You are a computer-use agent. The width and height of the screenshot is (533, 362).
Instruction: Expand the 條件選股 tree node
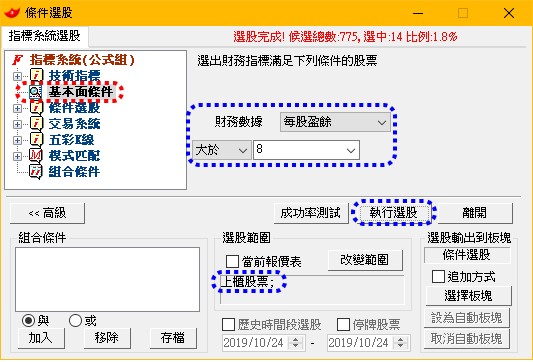pyautogui.click(x=17, y=108)
